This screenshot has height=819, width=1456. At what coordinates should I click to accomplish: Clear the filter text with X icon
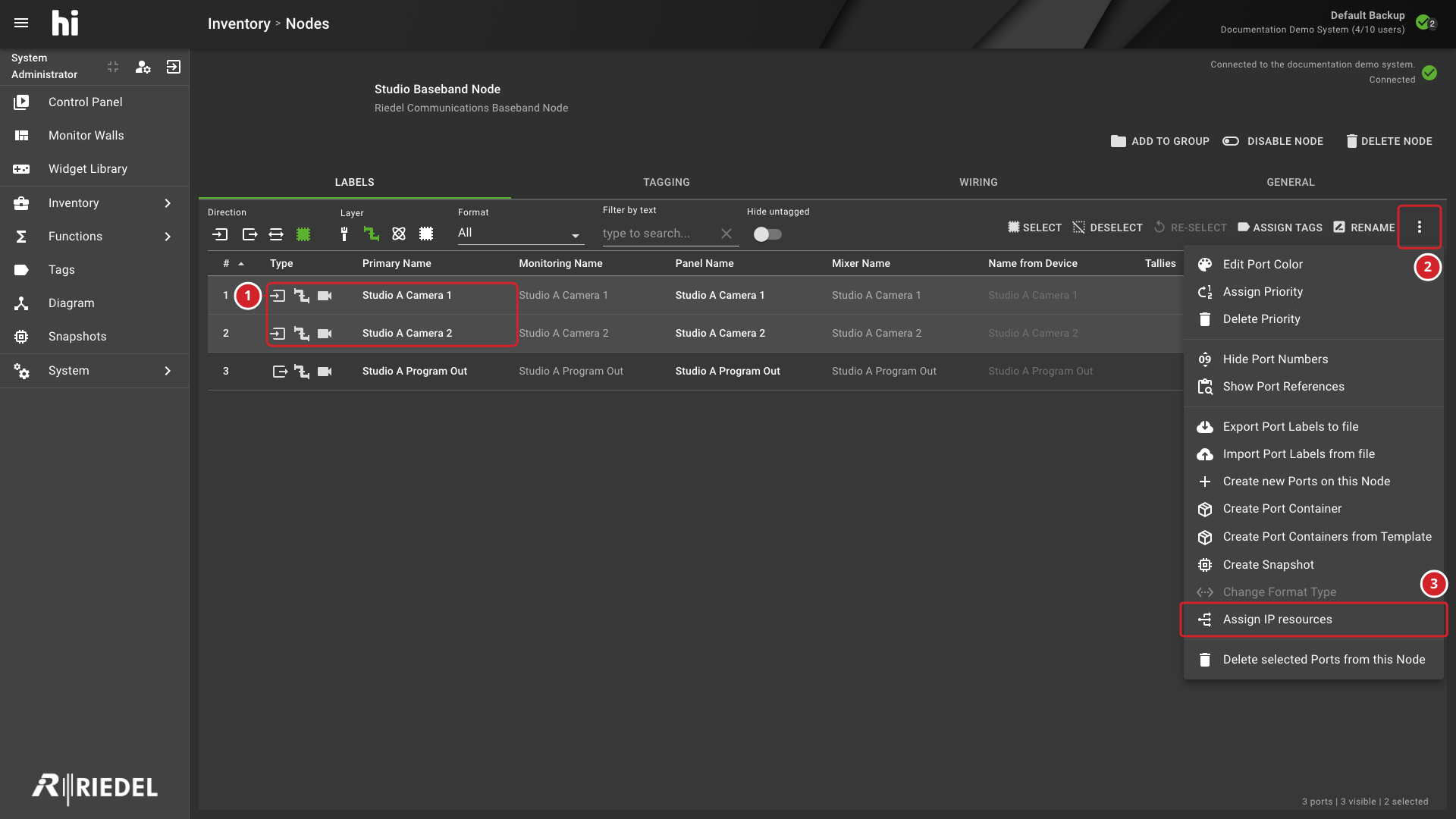pos(726,234)
